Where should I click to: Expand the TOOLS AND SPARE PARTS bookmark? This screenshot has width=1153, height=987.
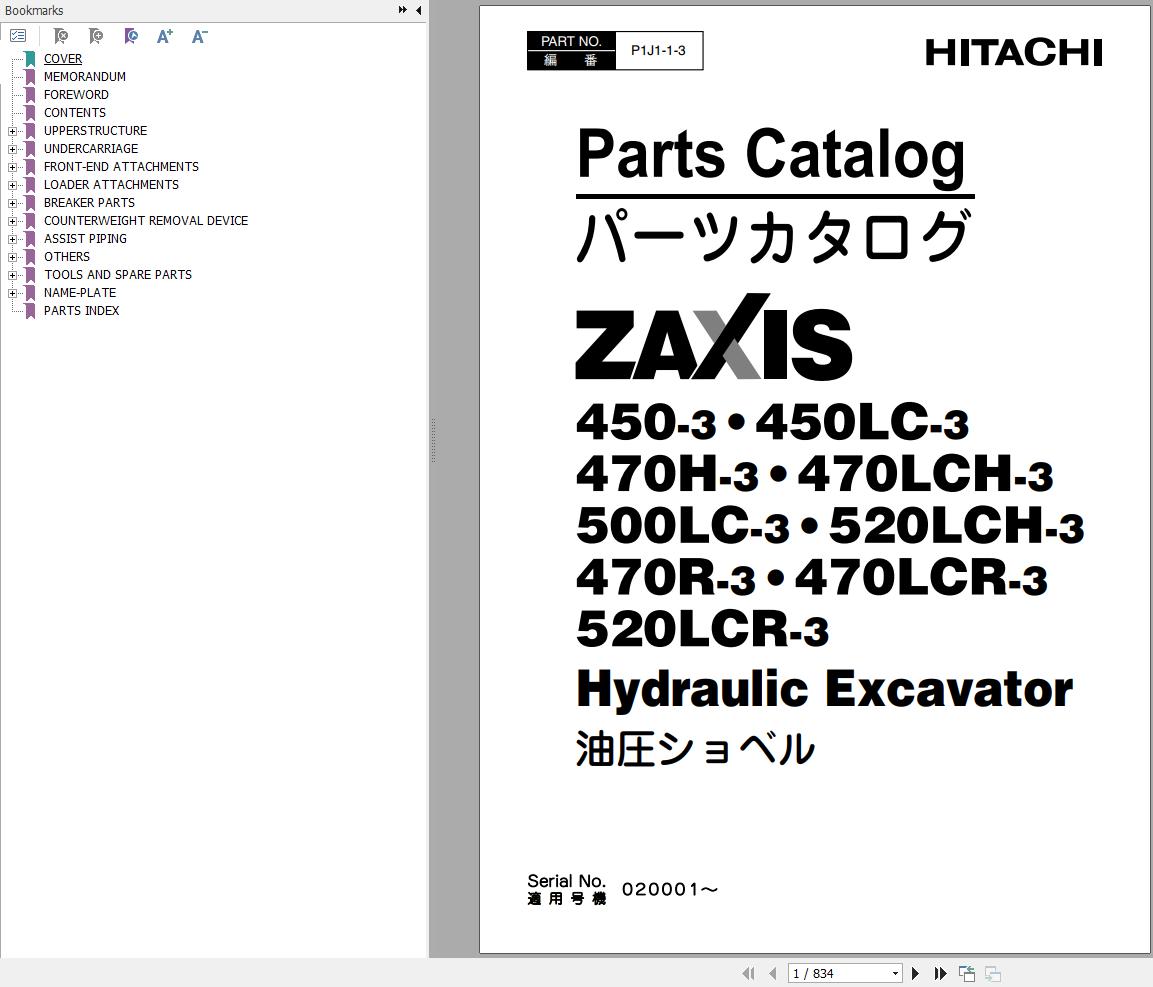[x=12, y=275]
